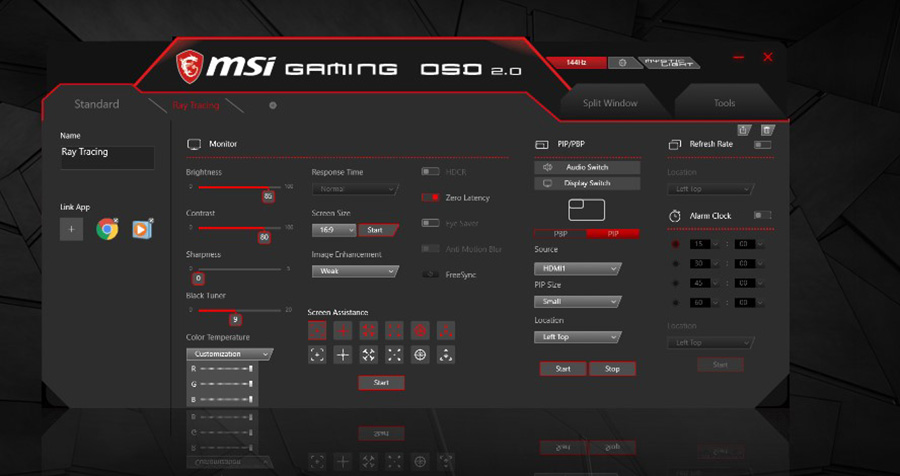Enable the Refresh Rate toggle
The height and width of the screenshot is (476, 900).
(762, 145)
